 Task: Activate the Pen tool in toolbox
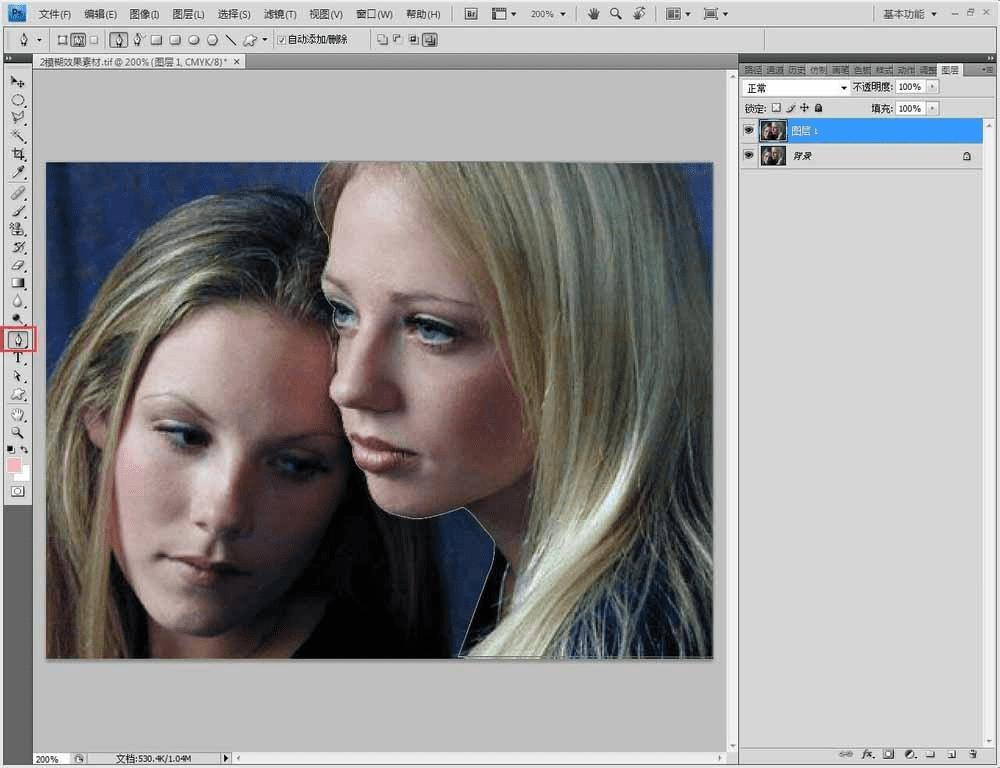pyautogui.click(x=18, y=339)
